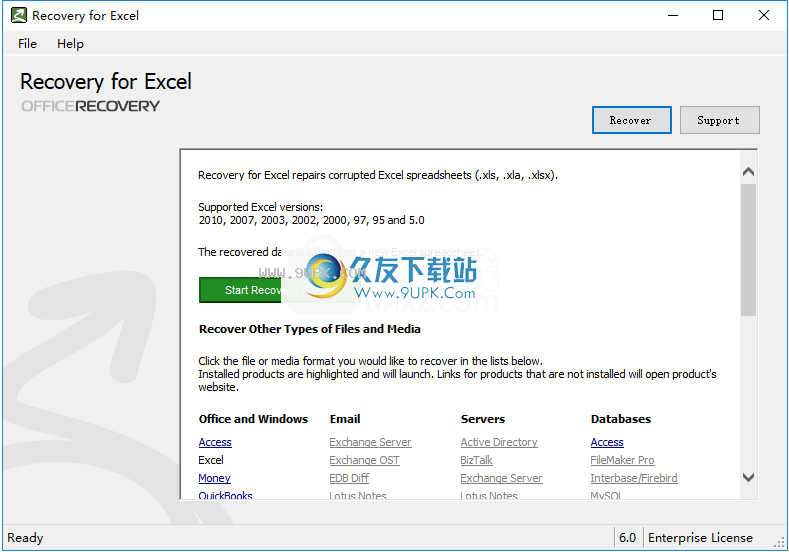This screenshot has width=789, height=552.
Task: Click the scroll up arrow of content panel
Action: pyautogui.click(x=748, y=172)
